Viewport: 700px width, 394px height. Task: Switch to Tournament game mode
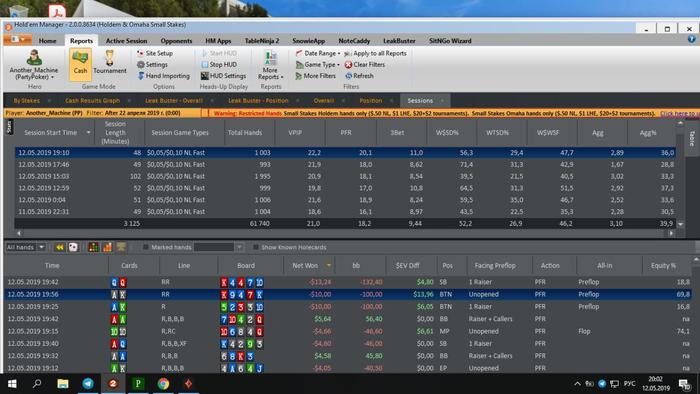[110, 63]
